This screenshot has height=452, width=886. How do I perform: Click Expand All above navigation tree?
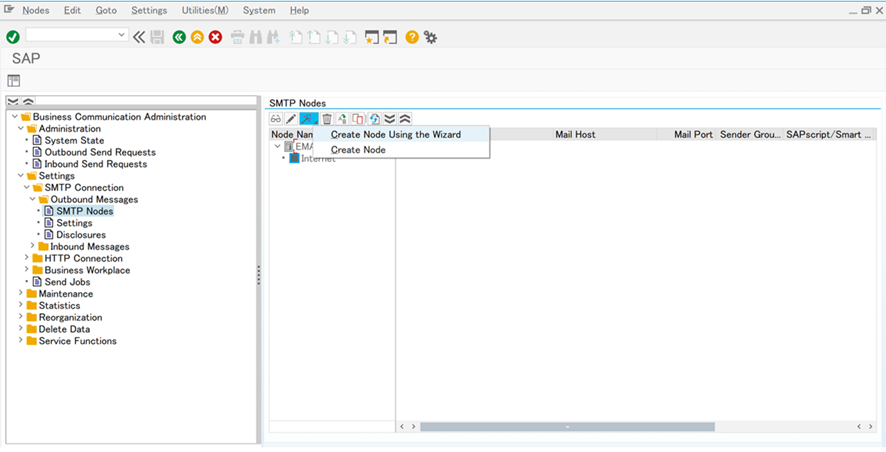[13, 101]
